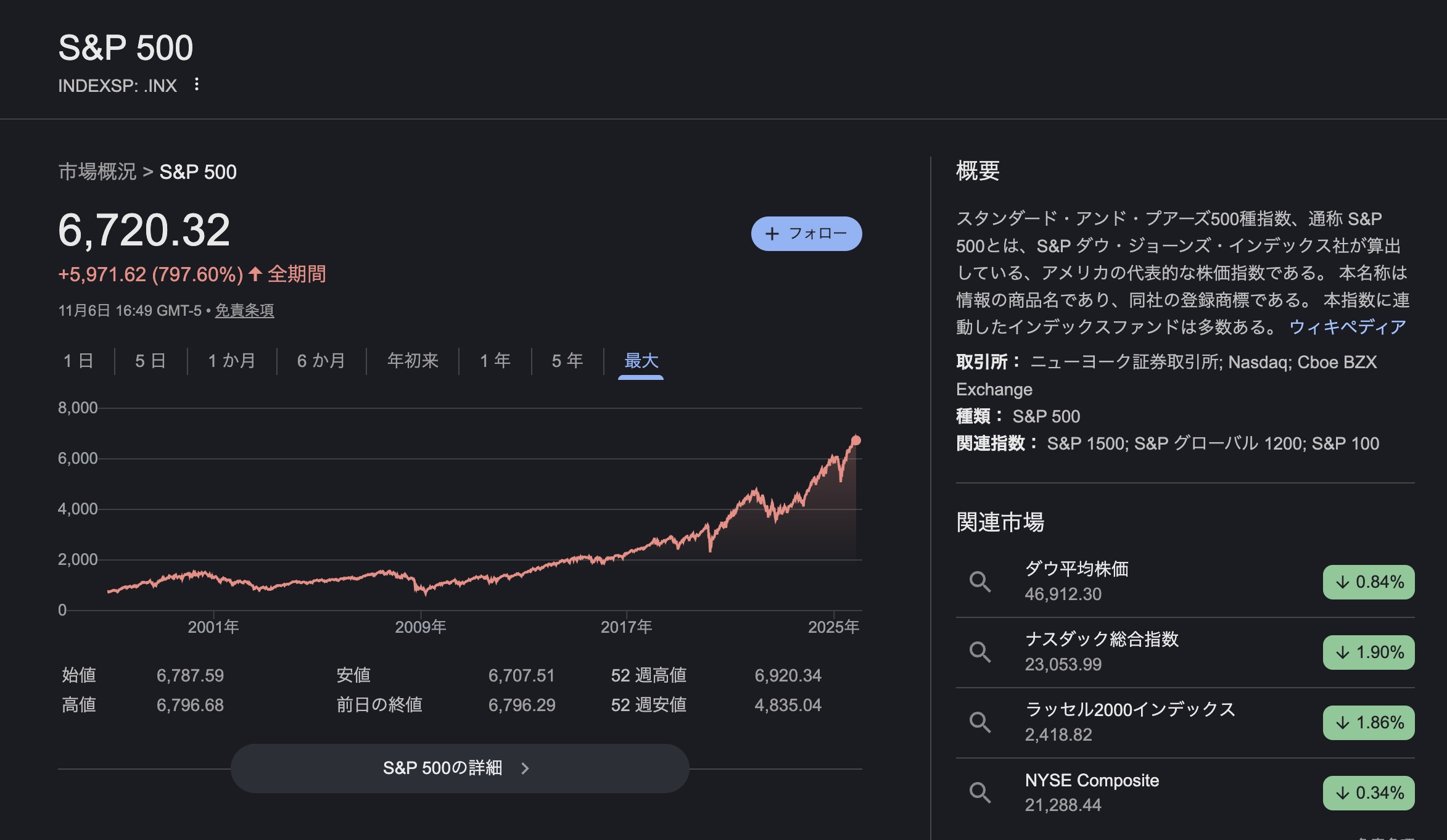Show the 1 か月 chart range
The height and width of the screenshot is (840, 1447).
[x=232, y=361]
